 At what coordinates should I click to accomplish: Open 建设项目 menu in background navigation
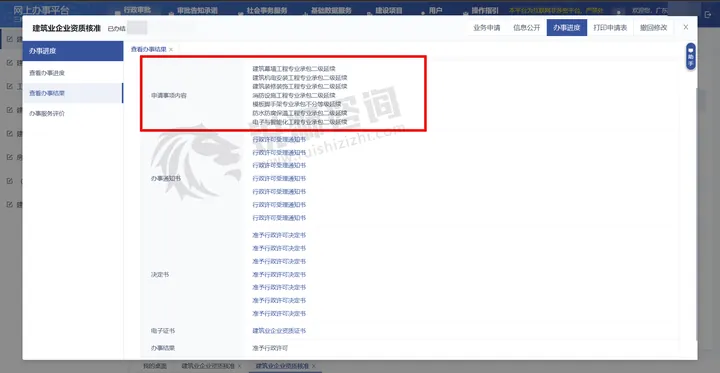point(389,10)
